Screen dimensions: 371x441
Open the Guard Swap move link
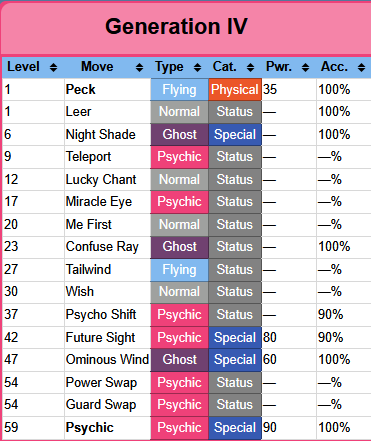[x=101, y=405]
